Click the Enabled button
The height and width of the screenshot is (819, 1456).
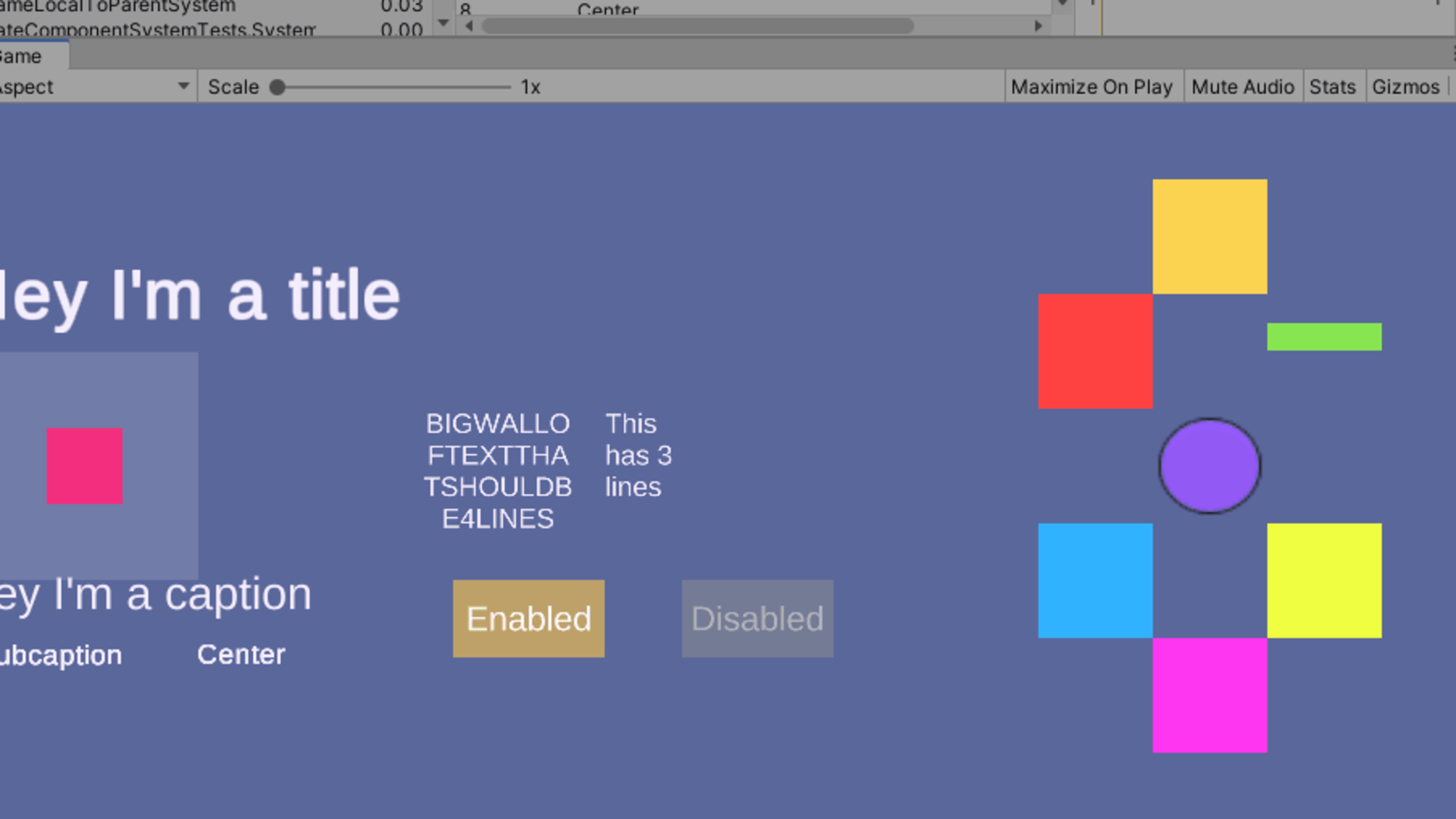click(527, 618)
